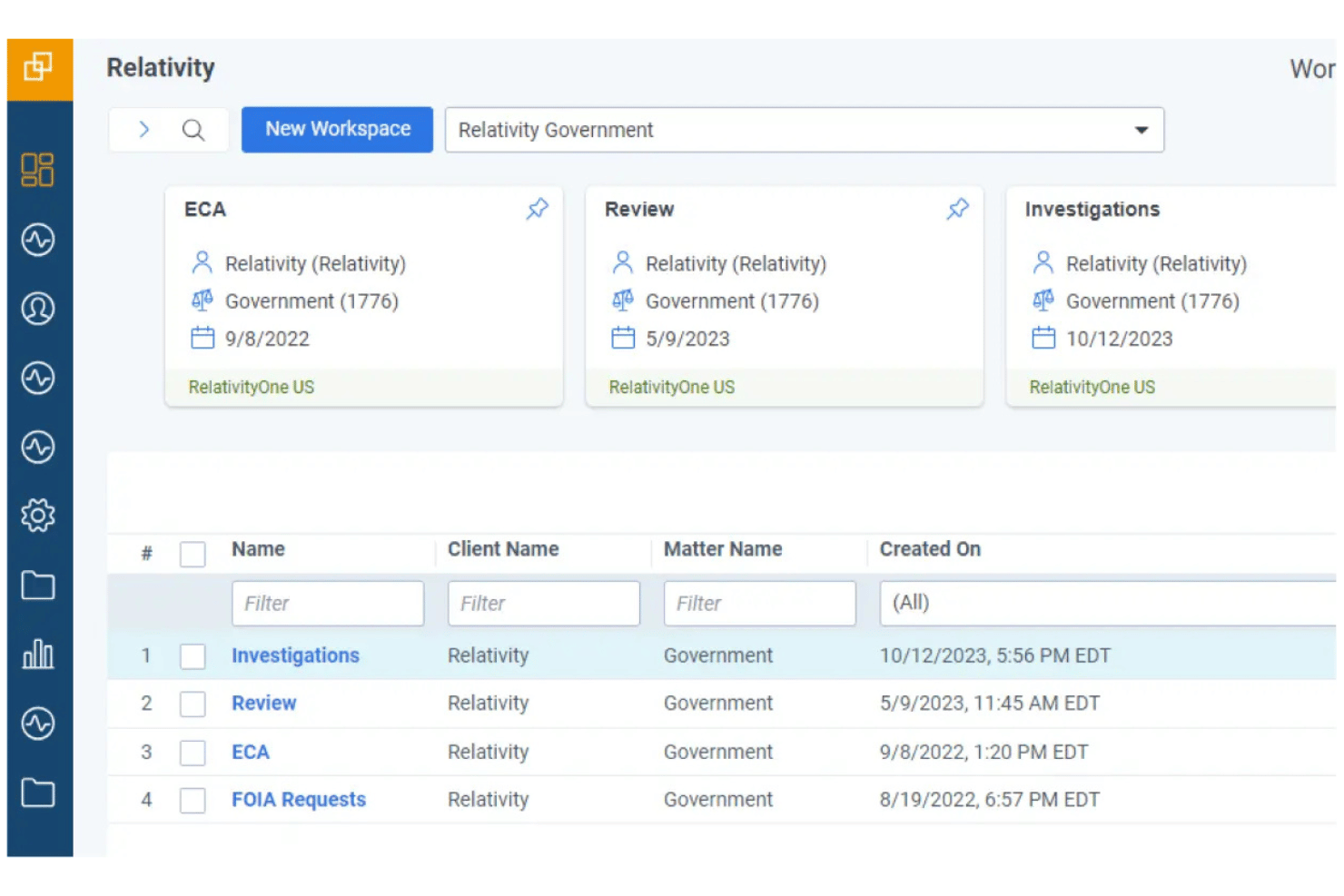
Task: Click the cell "8/19/2022, 6:57 PM EDT"
Action: tap(990, 800)
